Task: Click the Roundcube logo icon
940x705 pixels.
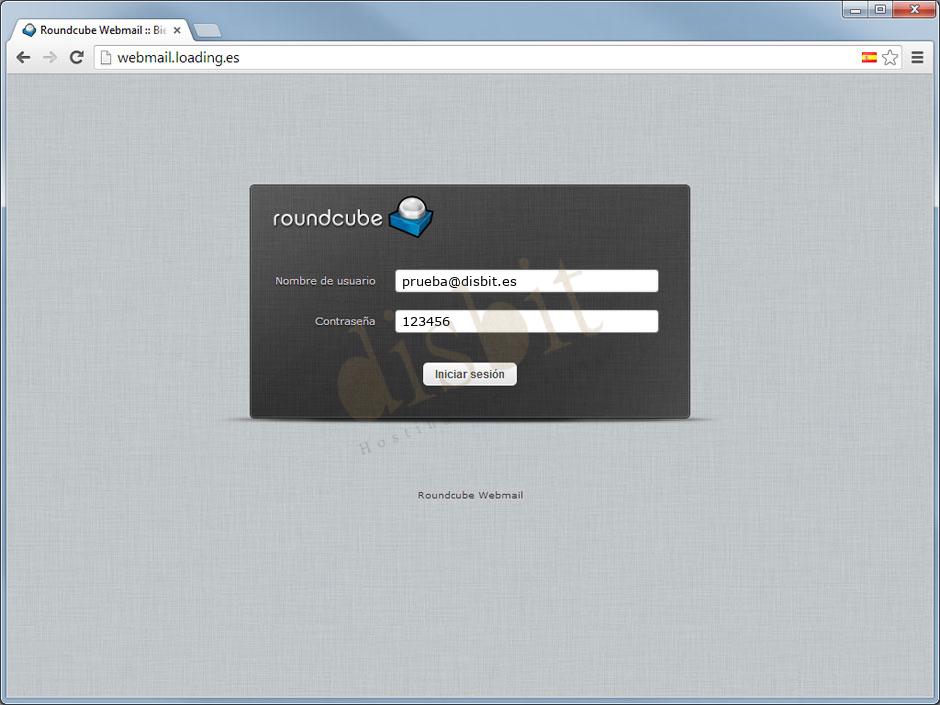Action: click(412, 216)
